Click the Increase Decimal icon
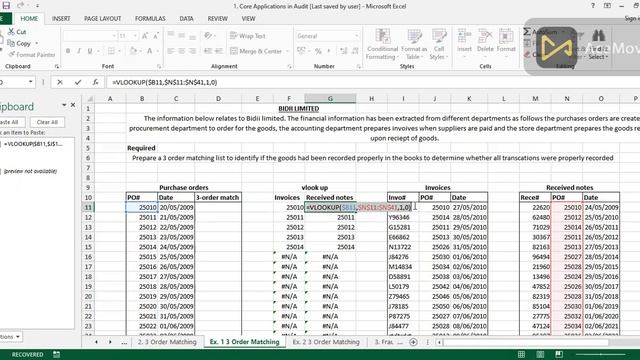This screenshot has width=640, height=360. 344,51
